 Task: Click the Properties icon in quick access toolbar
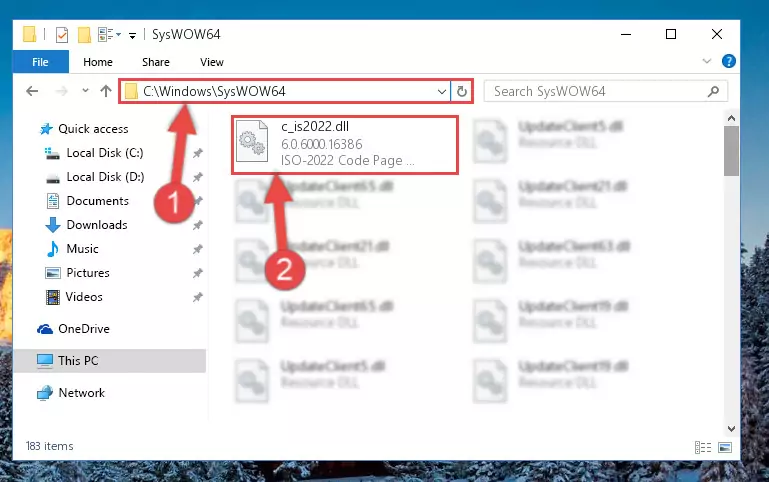click(62, 35)
